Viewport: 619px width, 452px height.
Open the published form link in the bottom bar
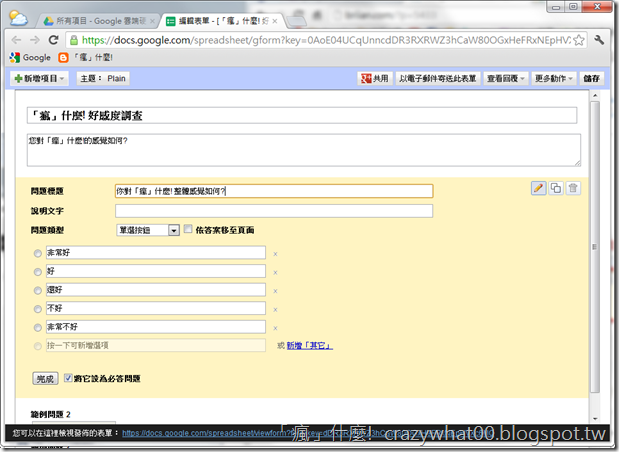307,433
